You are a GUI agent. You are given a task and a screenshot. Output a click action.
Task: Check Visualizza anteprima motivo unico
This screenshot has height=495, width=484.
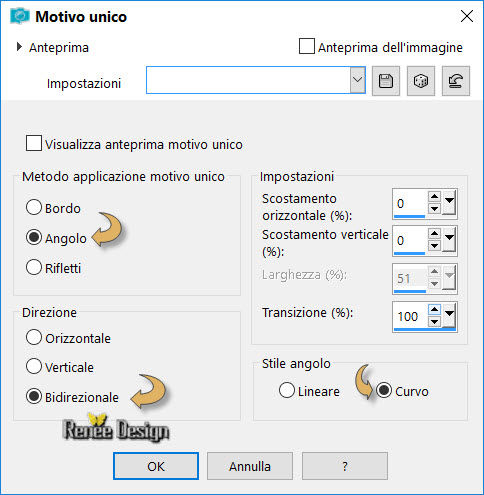point(34,143)
